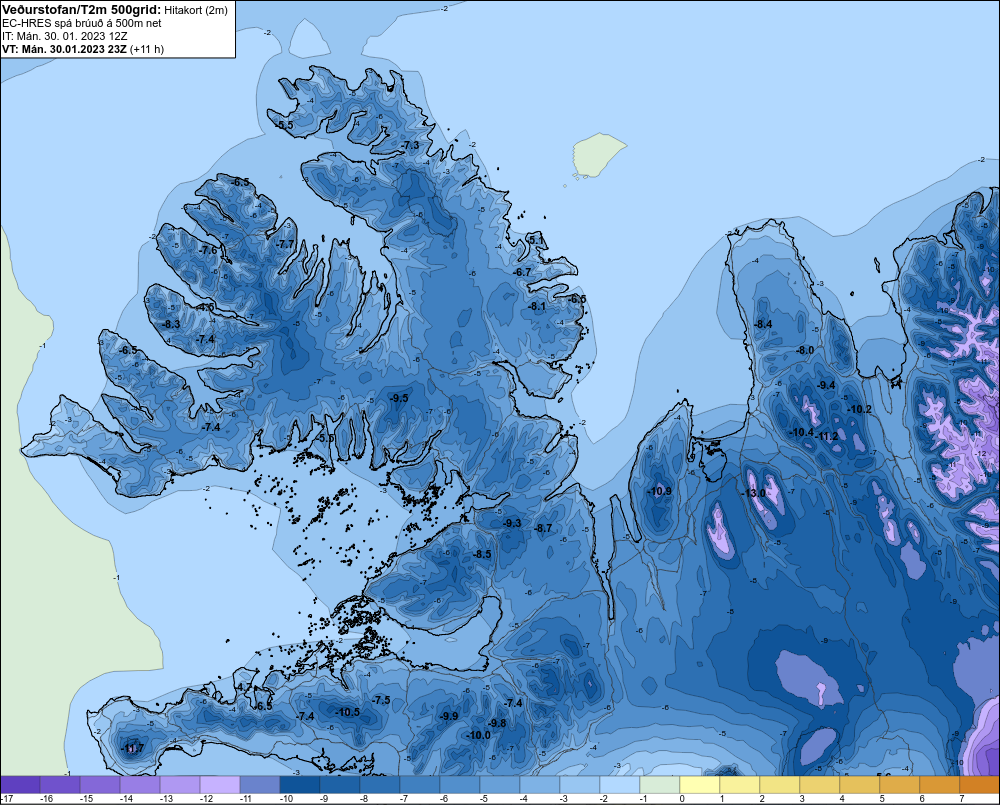The height and width of the screenshot is (805, 1000).
Task: Select the -9.4 temperature label
Action: coord(825,385)
